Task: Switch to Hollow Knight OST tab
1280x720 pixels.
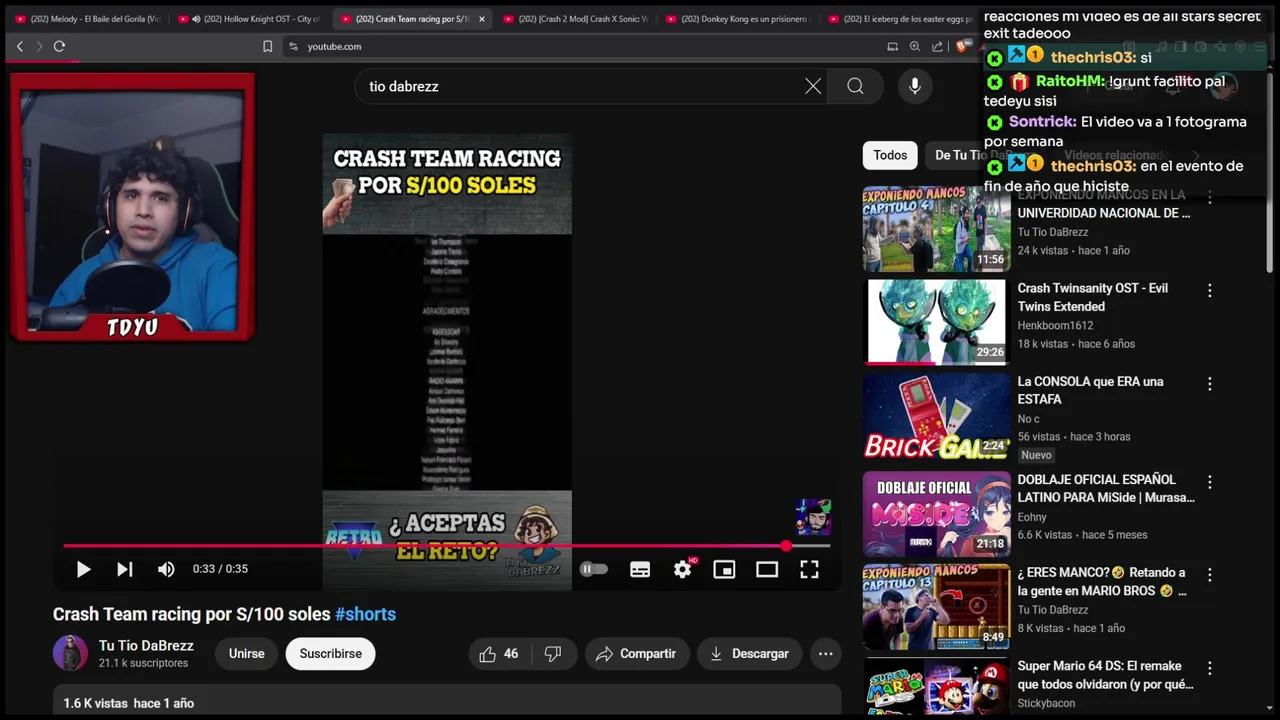Action: [x=252, y=19]
